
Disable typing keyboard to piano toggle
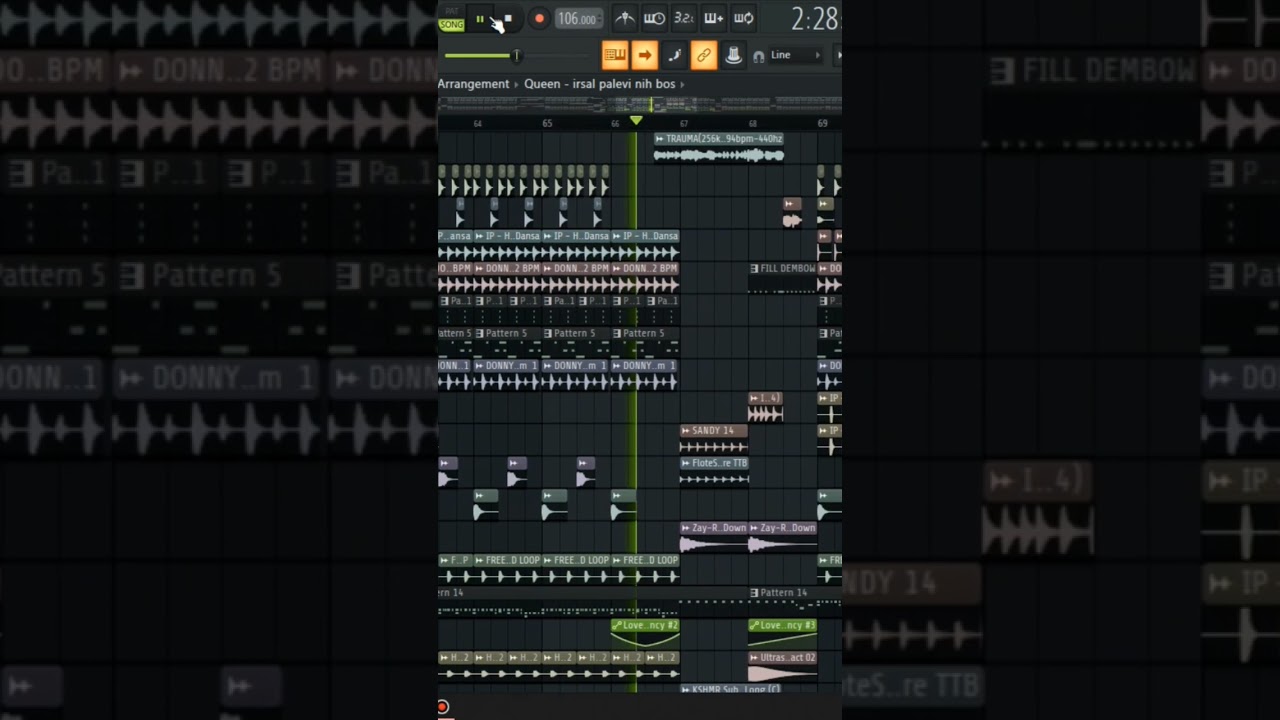coord(615,55)
